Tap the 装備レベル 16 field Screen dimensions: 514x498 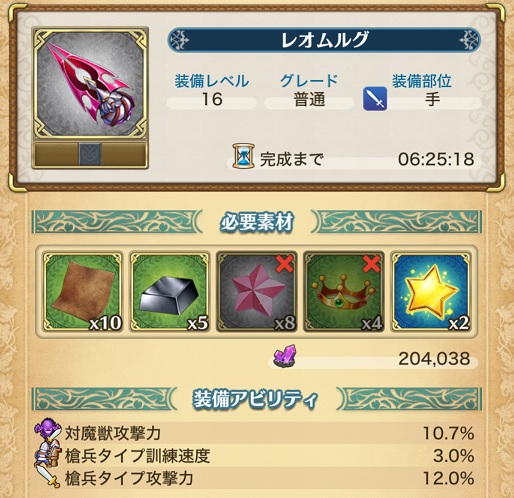click(x=212, y=91)
